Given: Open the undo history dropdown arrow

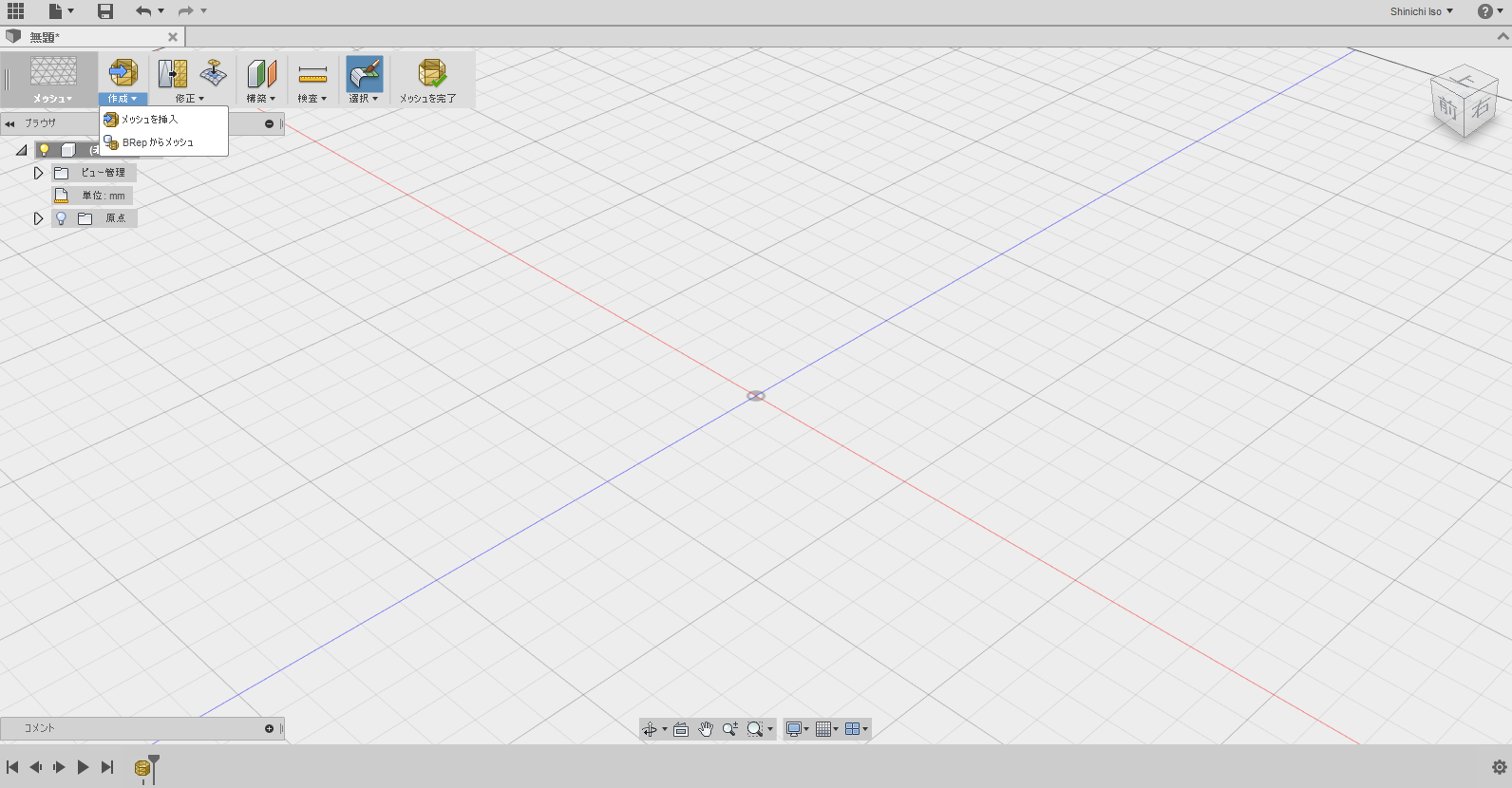Looking at the screenshot, I should point(161,11).
